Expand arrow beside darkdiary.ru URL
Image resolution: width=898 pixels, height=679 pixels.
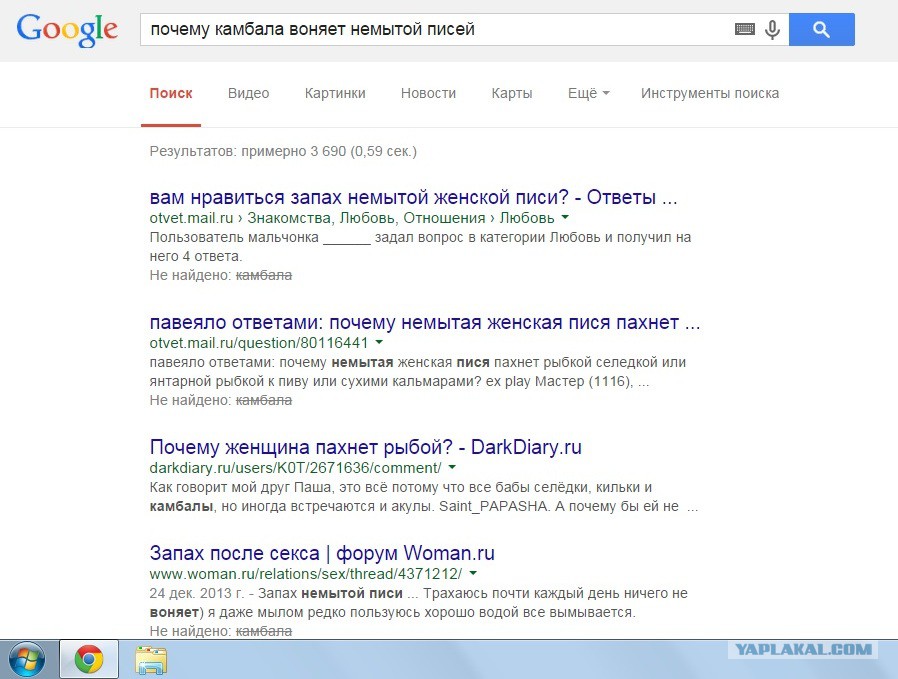tap(452, 467)
